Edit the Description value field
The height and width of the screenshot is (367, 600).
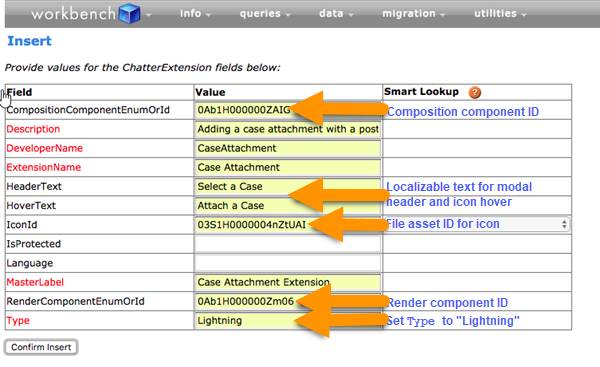(288, 129)
